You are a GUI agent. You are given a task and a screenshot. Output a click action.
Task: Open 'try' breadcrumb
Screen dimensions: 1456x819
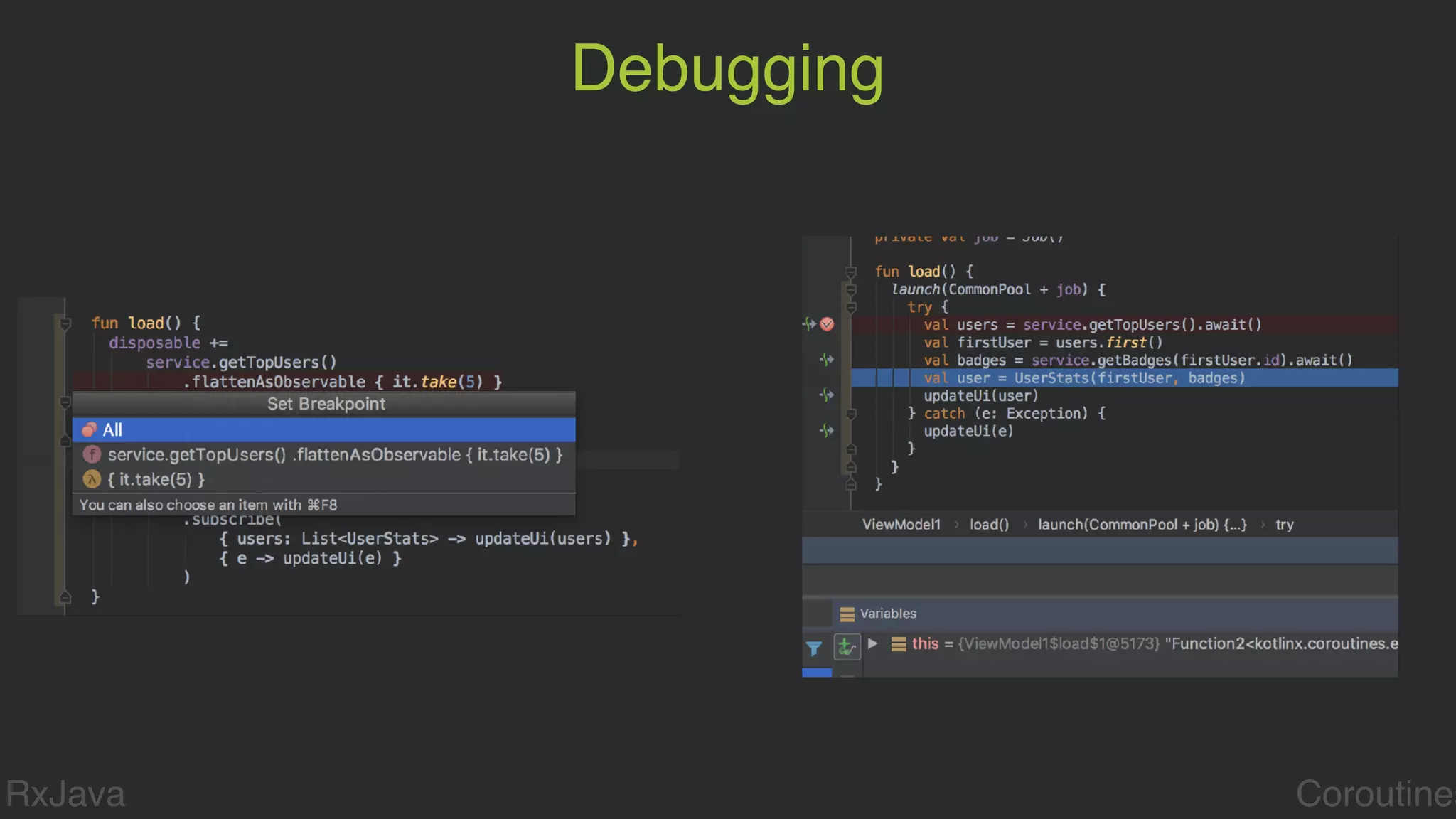click(1284, 525)
